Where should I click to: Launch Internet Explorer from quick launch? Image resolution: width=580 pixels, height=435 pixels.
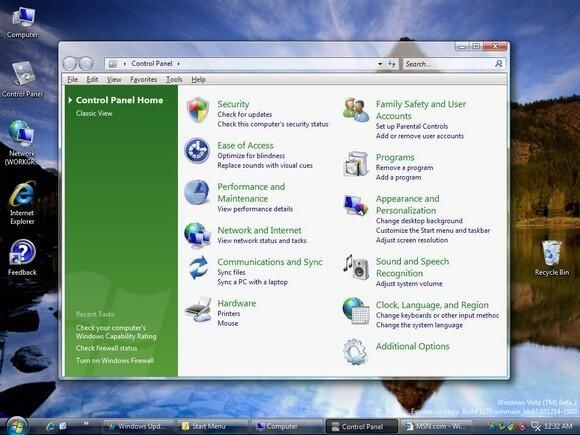tap(51, 426)
